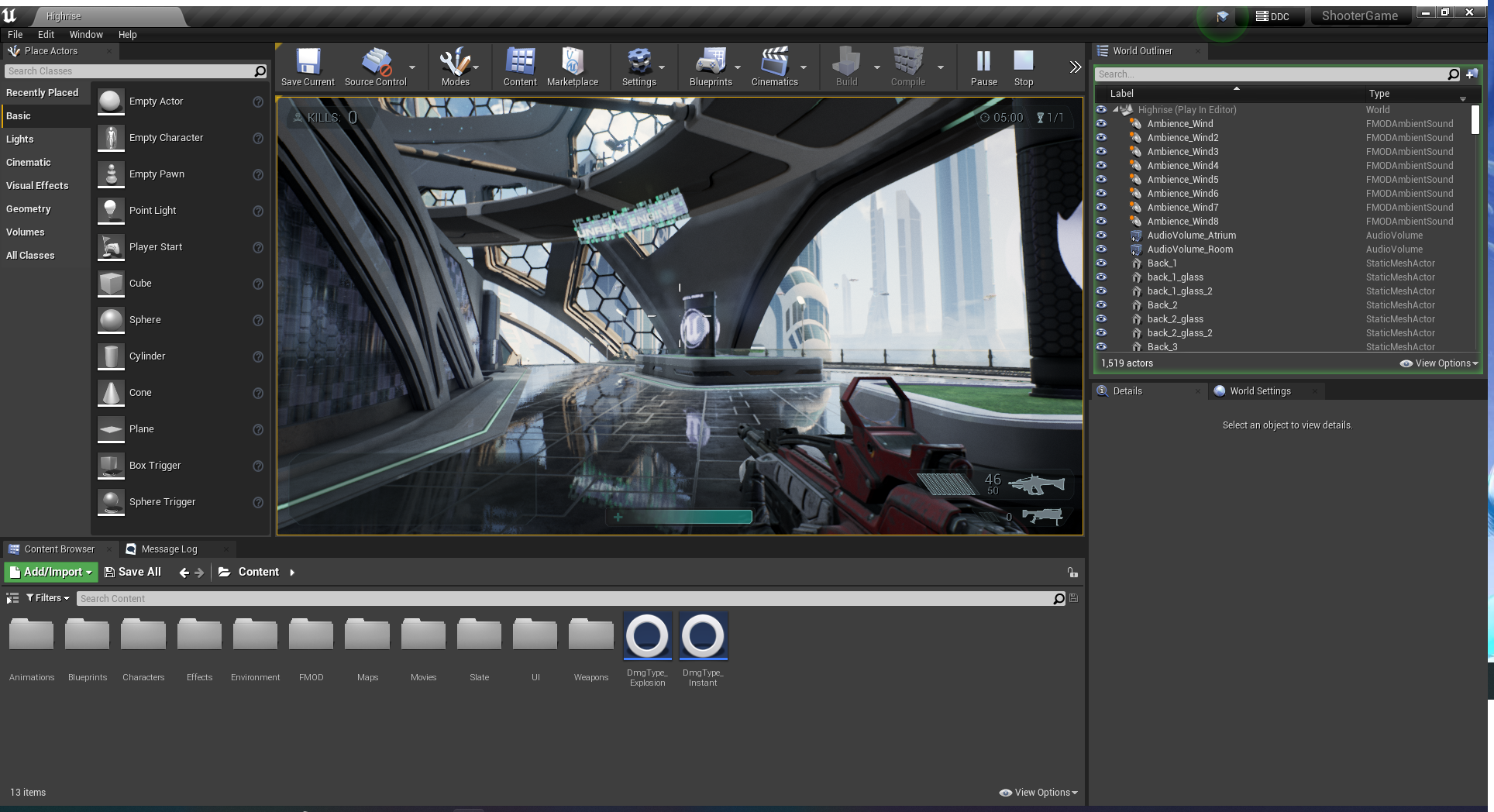Open Build options dropdown arrow
The image size is (1494, 812).
(x=876, y=67)
